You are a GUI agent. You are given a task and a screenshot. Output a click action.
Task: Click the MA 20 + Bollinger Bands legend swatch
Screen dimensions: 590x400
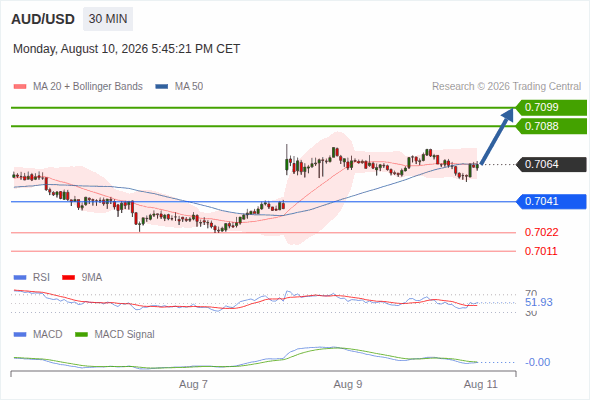tap(20, 87)
